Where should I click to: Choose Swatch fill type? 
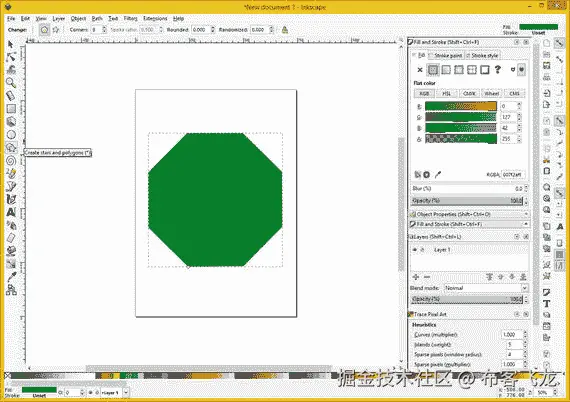pos(485,70)
